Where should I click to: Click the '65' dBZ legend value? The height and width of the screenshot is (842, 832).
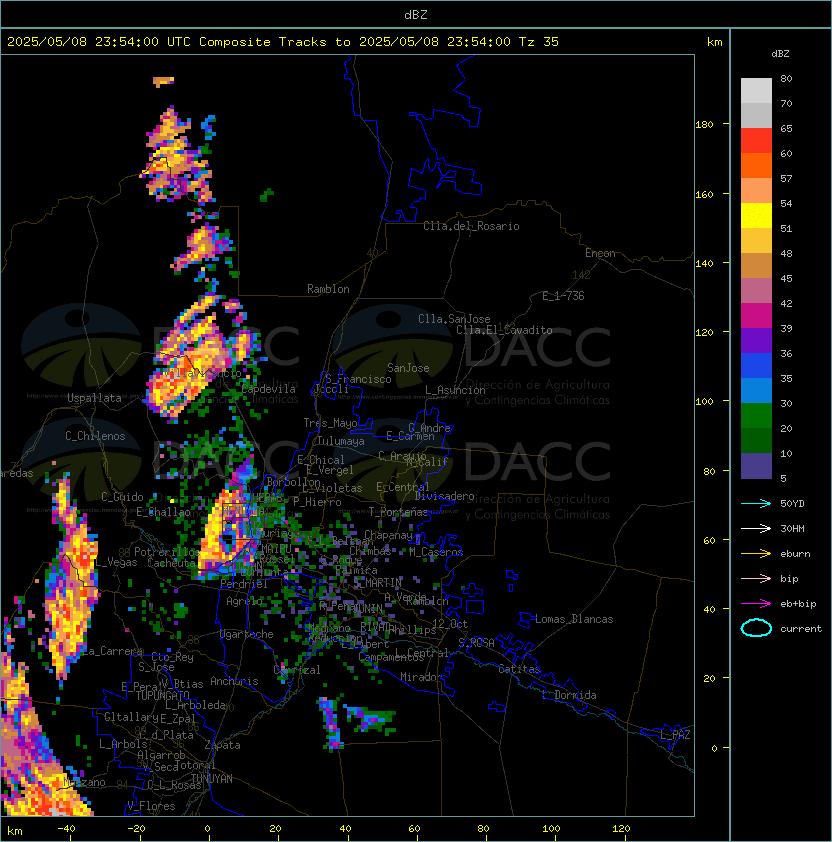point(786,128)
